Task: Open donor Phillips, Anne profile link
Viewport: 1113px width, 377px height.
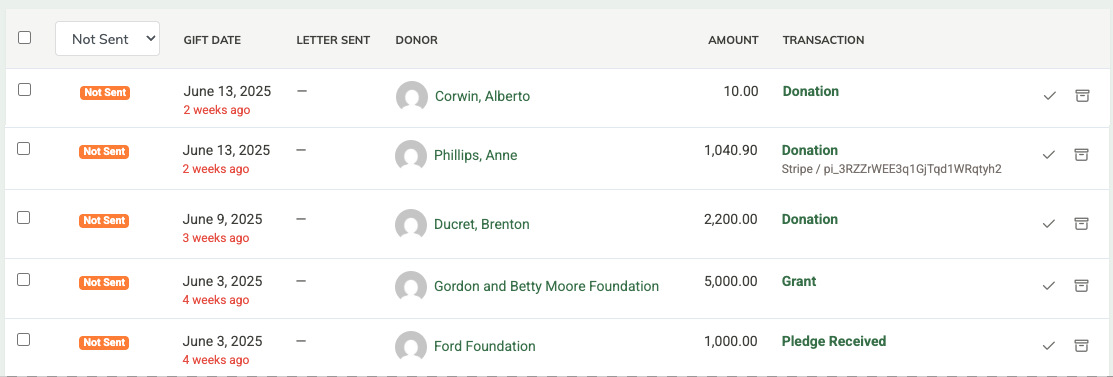Action: (x=476, y=155)
